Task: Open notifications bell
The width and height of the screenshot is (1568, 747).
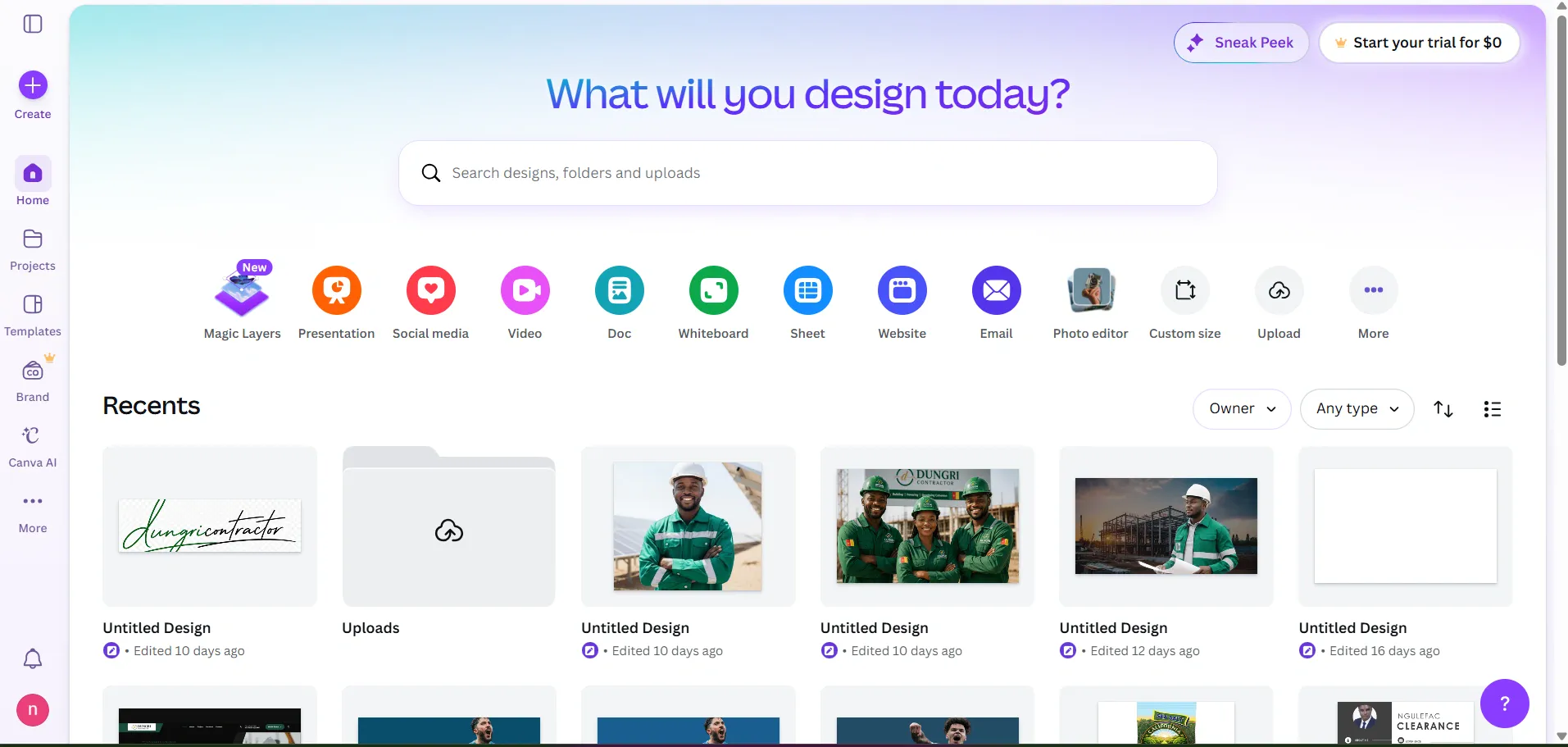Action: [x=33, y=658]
